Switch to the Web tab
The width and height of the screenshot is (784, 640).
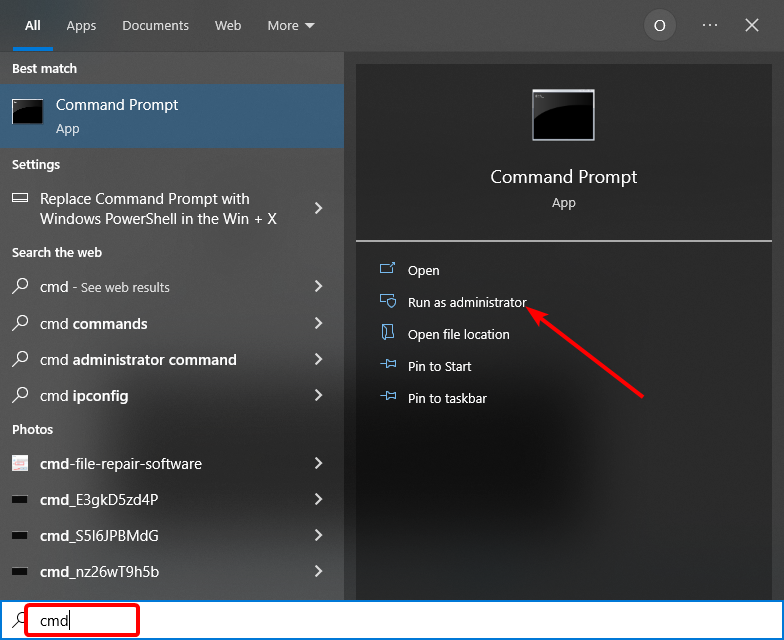(x=228, y=26)
